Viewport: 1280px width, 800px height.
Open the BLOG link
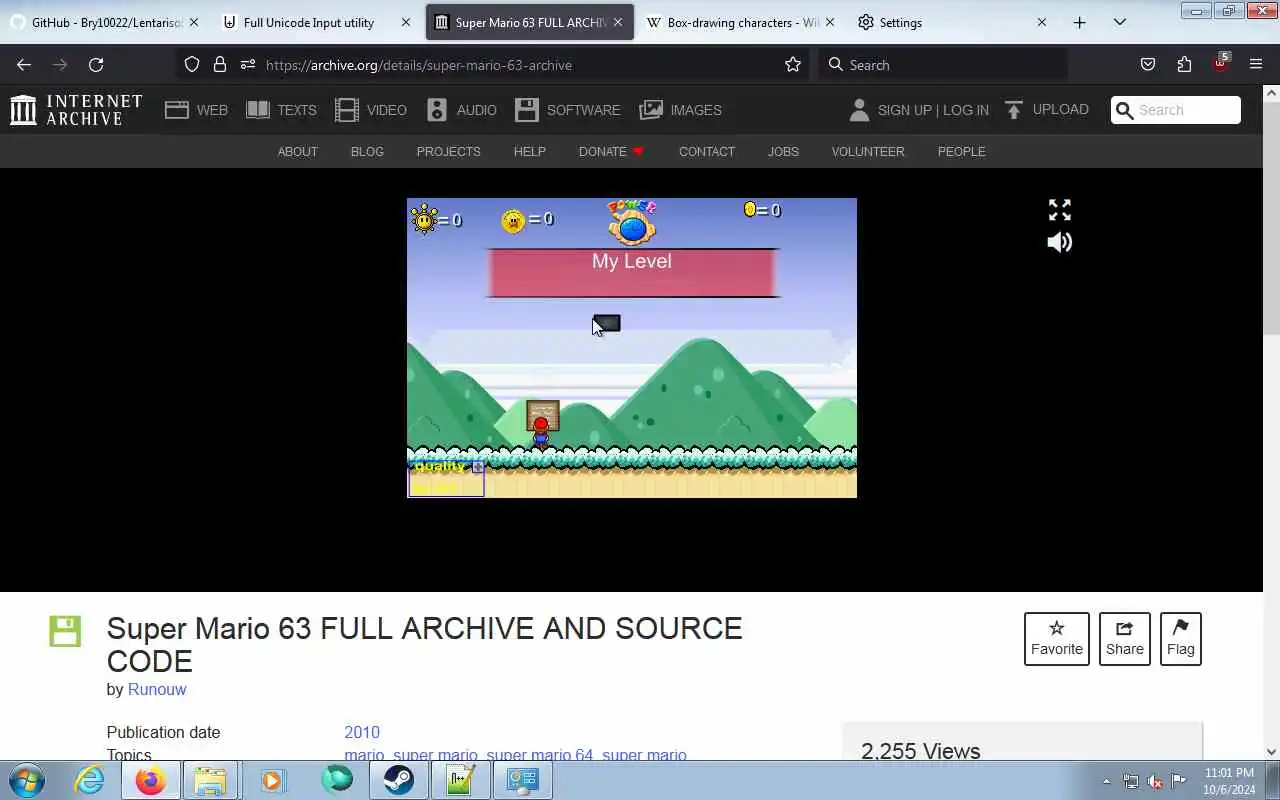367,152
